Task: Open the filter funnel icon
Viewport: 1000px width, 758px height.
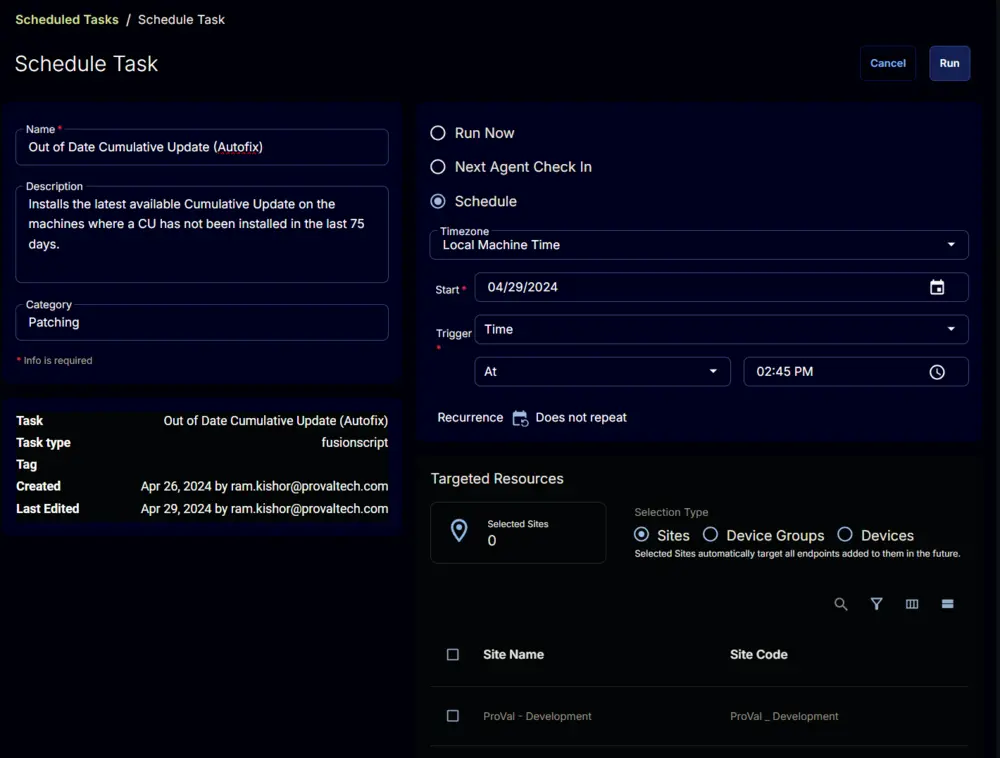Action: (876, 604)
